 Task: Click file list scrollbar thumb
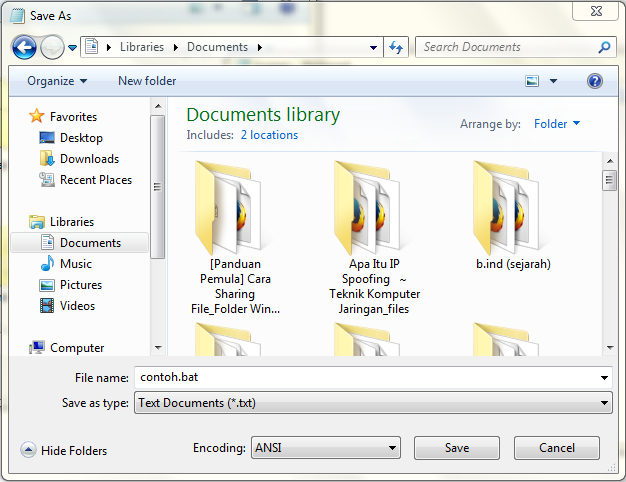click(x=609, y=180)
